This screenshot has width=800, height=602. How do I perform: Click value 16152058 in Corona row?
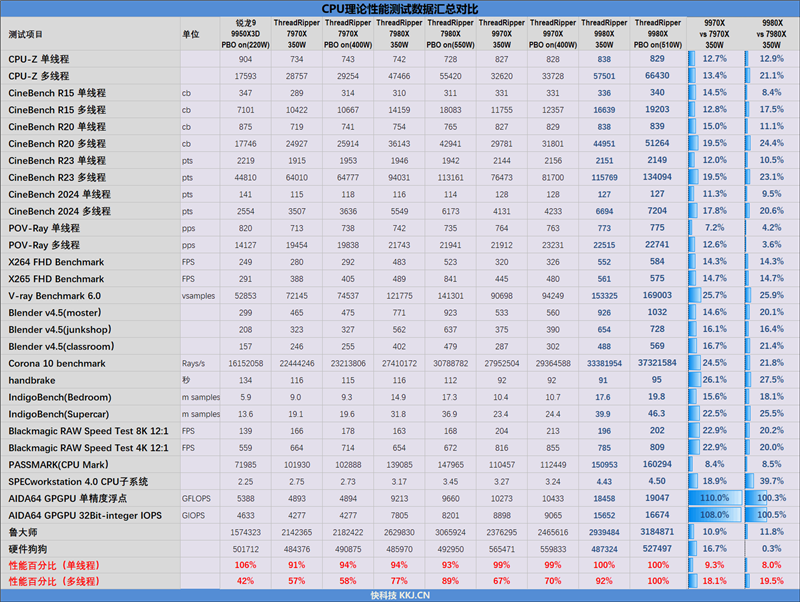pyautogui.click(x=245, y=363)
